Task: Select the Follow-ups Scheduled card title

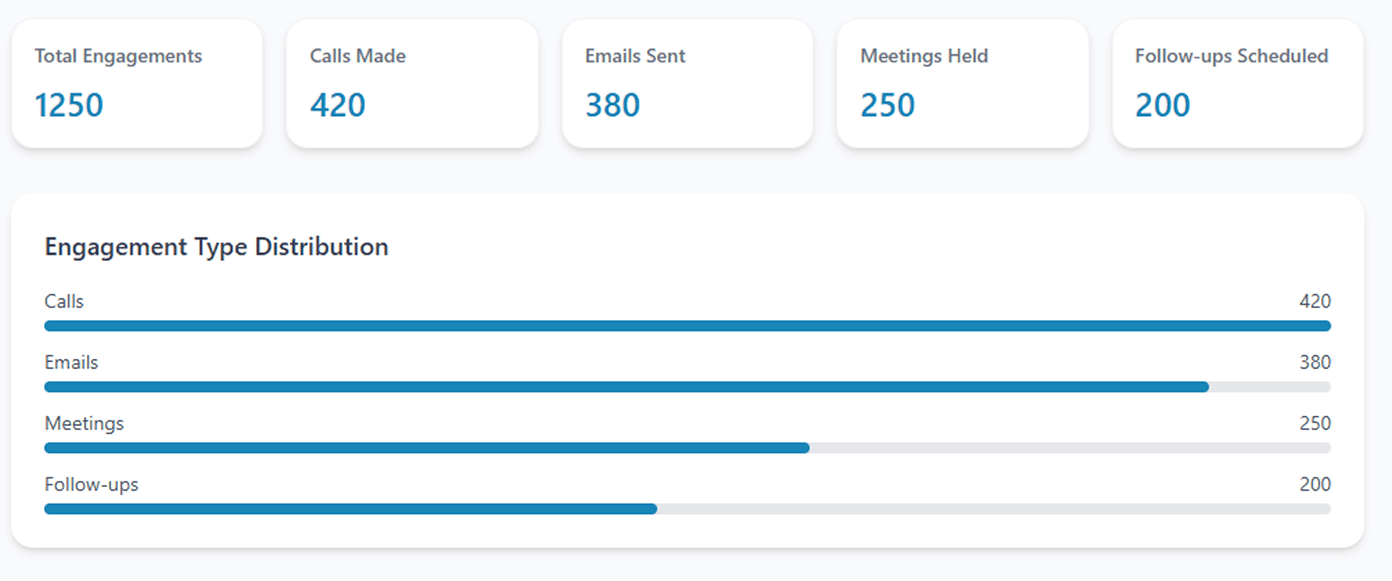Action: tap(1231, 56)
